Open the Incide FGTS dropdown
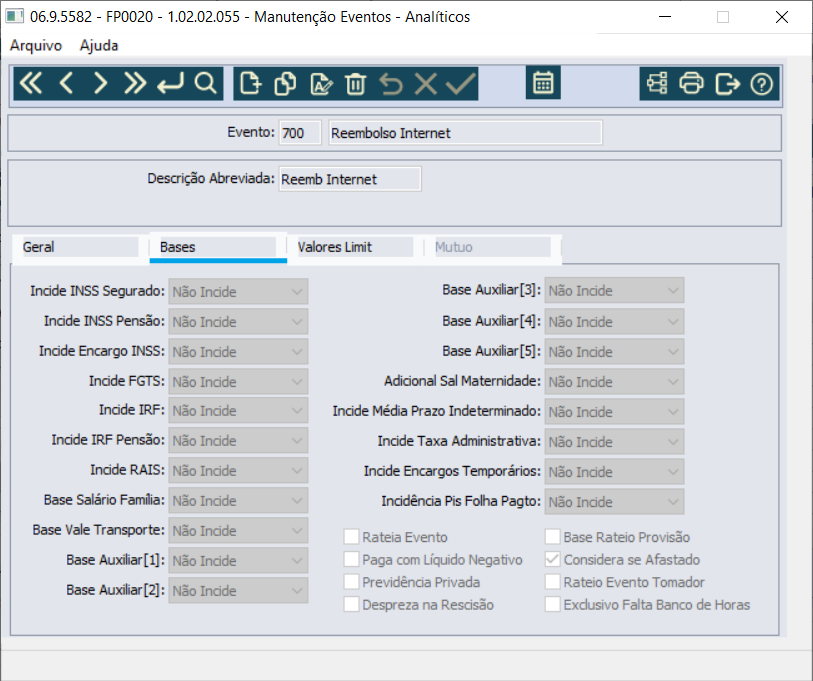 239,382
